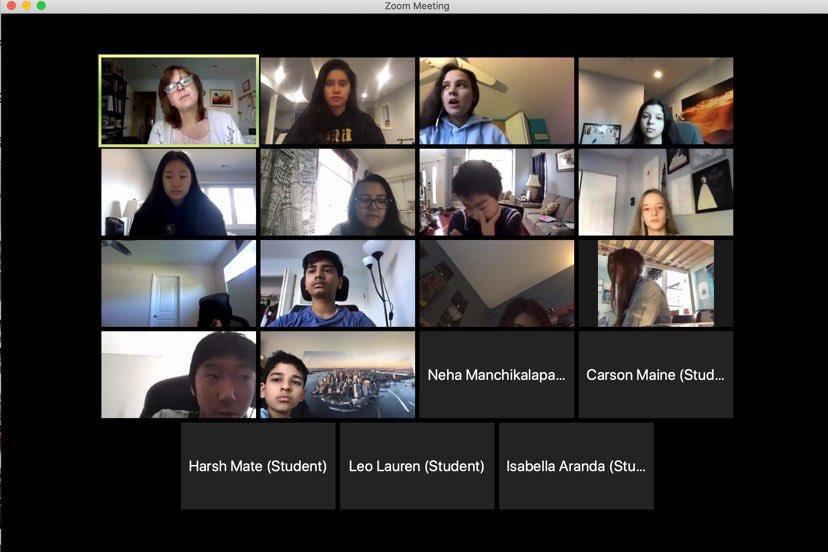The width and height of the screenshot is (828, 552).
Task: Click the video tile with patterned curtain and glasses wearer
Action: coord(337,192)
